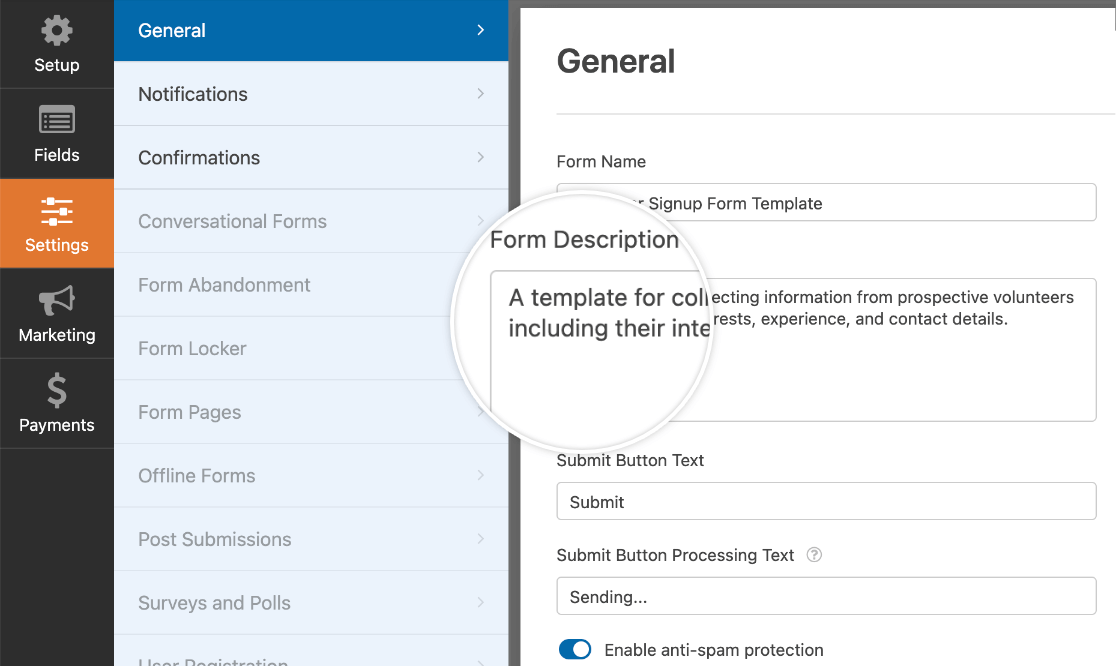The height and width of the screenshot is (666, 1116).
Task: Click the Form Name label
Action: click(601, 162)
